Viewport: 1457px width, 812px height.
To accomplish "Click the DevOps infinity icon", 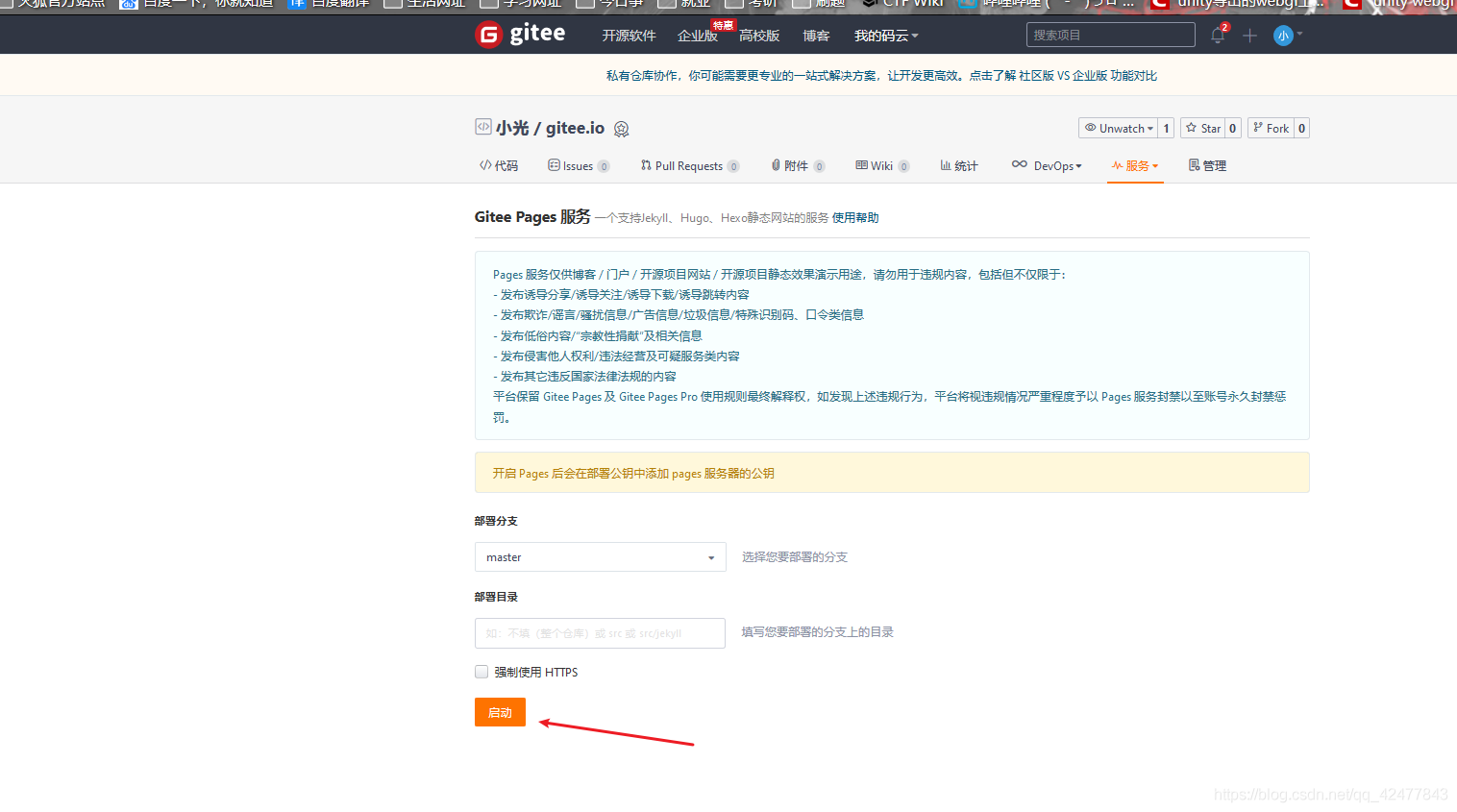I will pyautogui.click(x=1021, y=165).
